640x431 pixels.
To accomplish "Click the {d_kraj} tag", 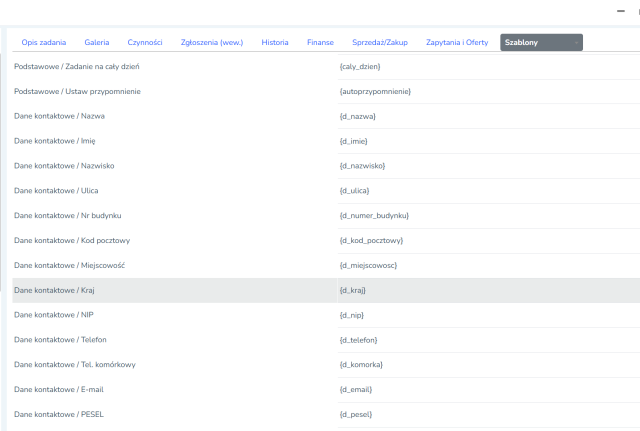I will pyautogui.click(x=353, y=290).
